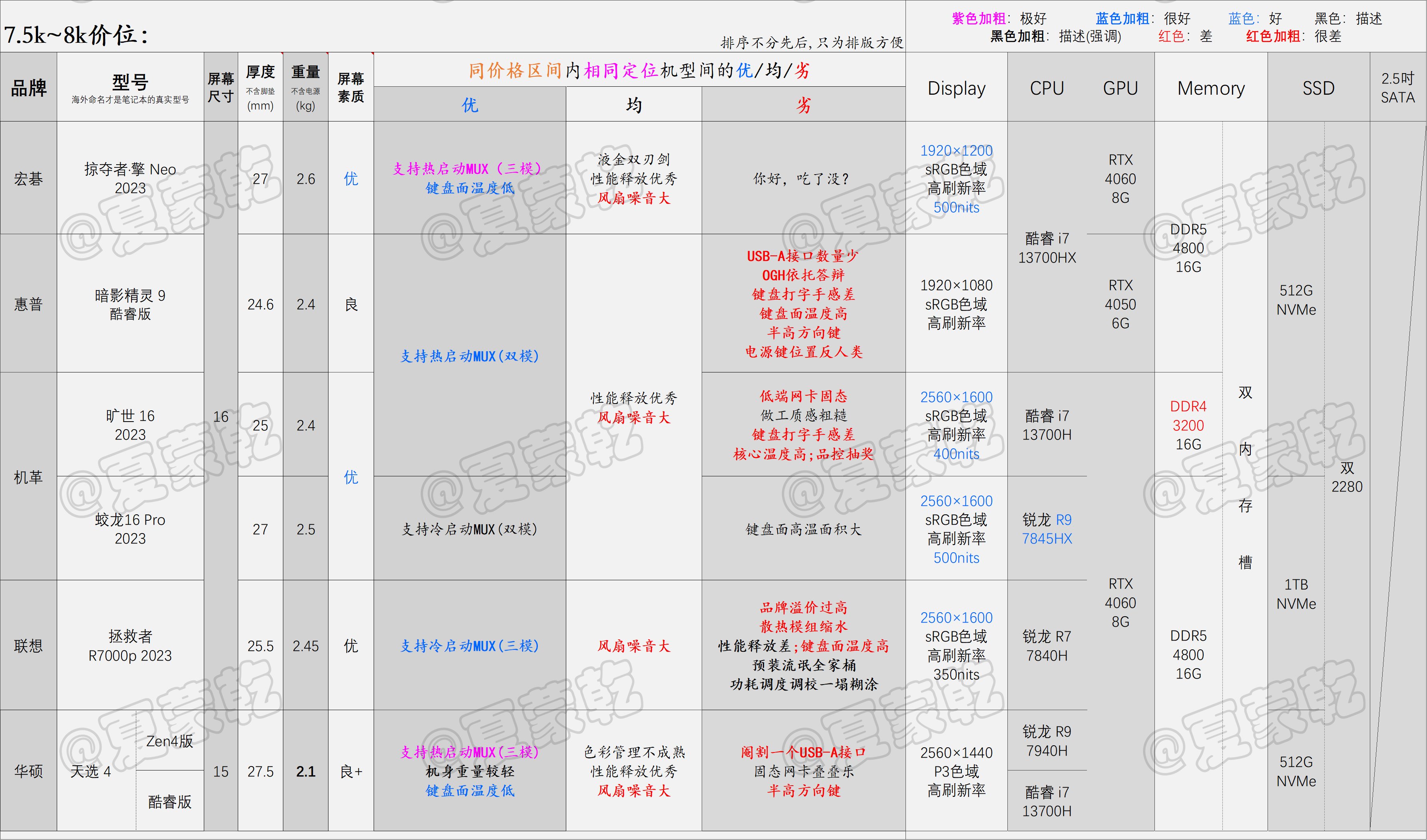This screenshot has width=1427, height=840.
Task: Click the '屏幕素质' column header
Action: coord(351,87)
